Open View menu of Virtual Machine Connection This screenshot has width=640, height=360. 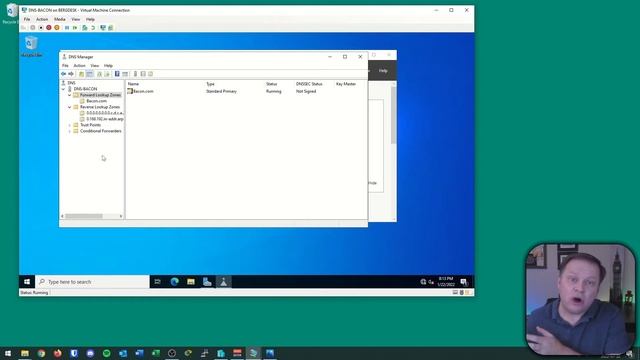[x=76, y=19]
